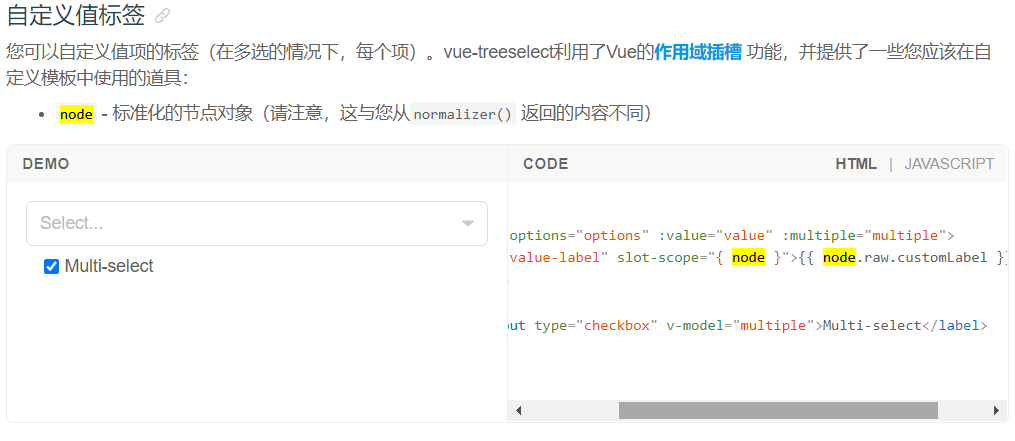Open the 作用域插槽 link
The image size is (1015, 441).
point(697,52)
